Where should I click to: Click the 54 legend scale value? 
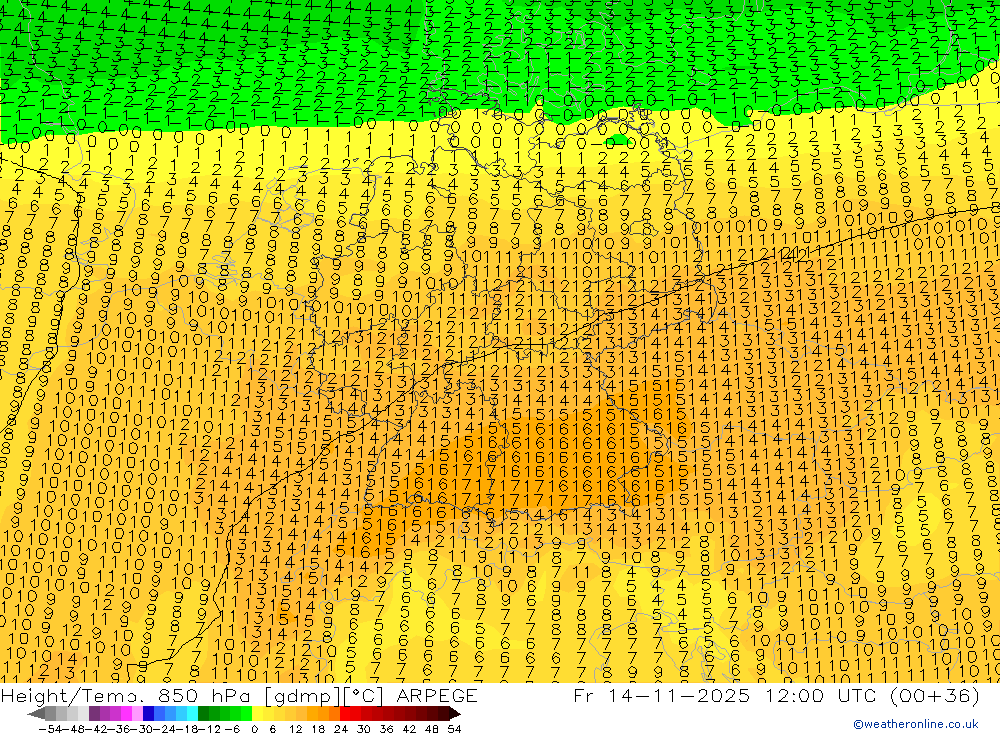454,729
